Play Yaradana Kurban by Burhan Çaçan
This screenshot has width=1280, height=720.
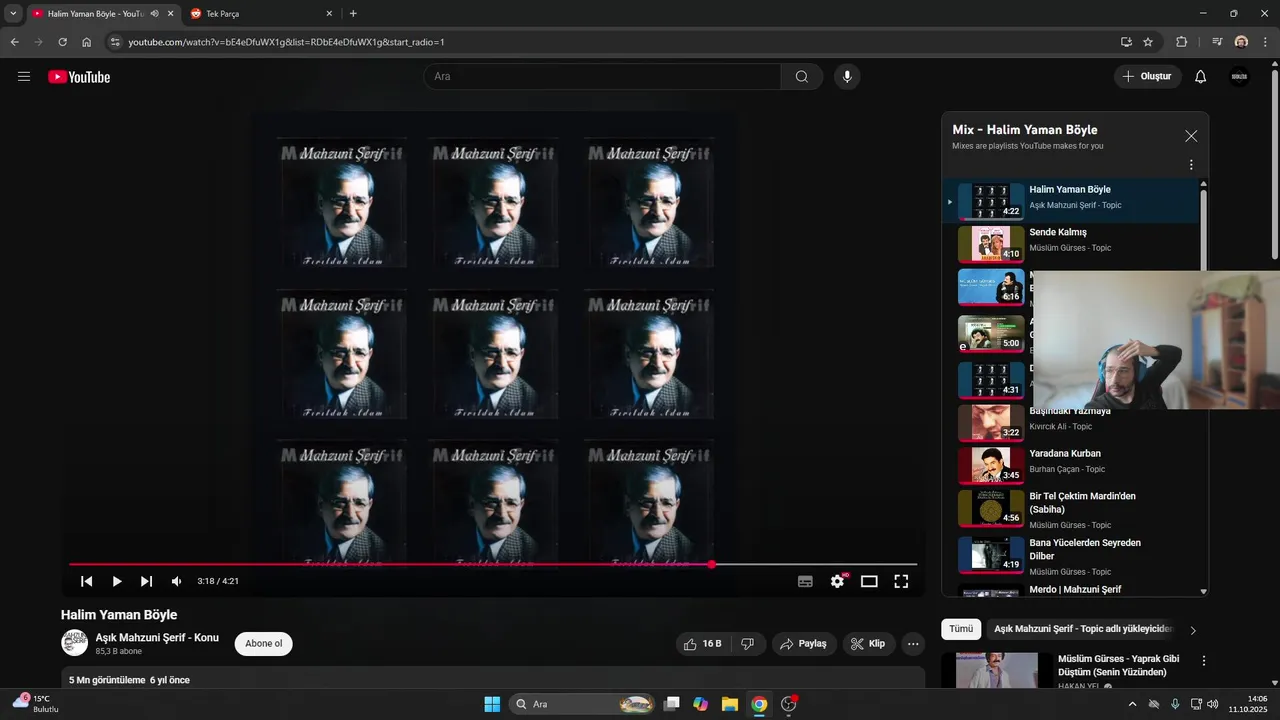point(1072,465)
